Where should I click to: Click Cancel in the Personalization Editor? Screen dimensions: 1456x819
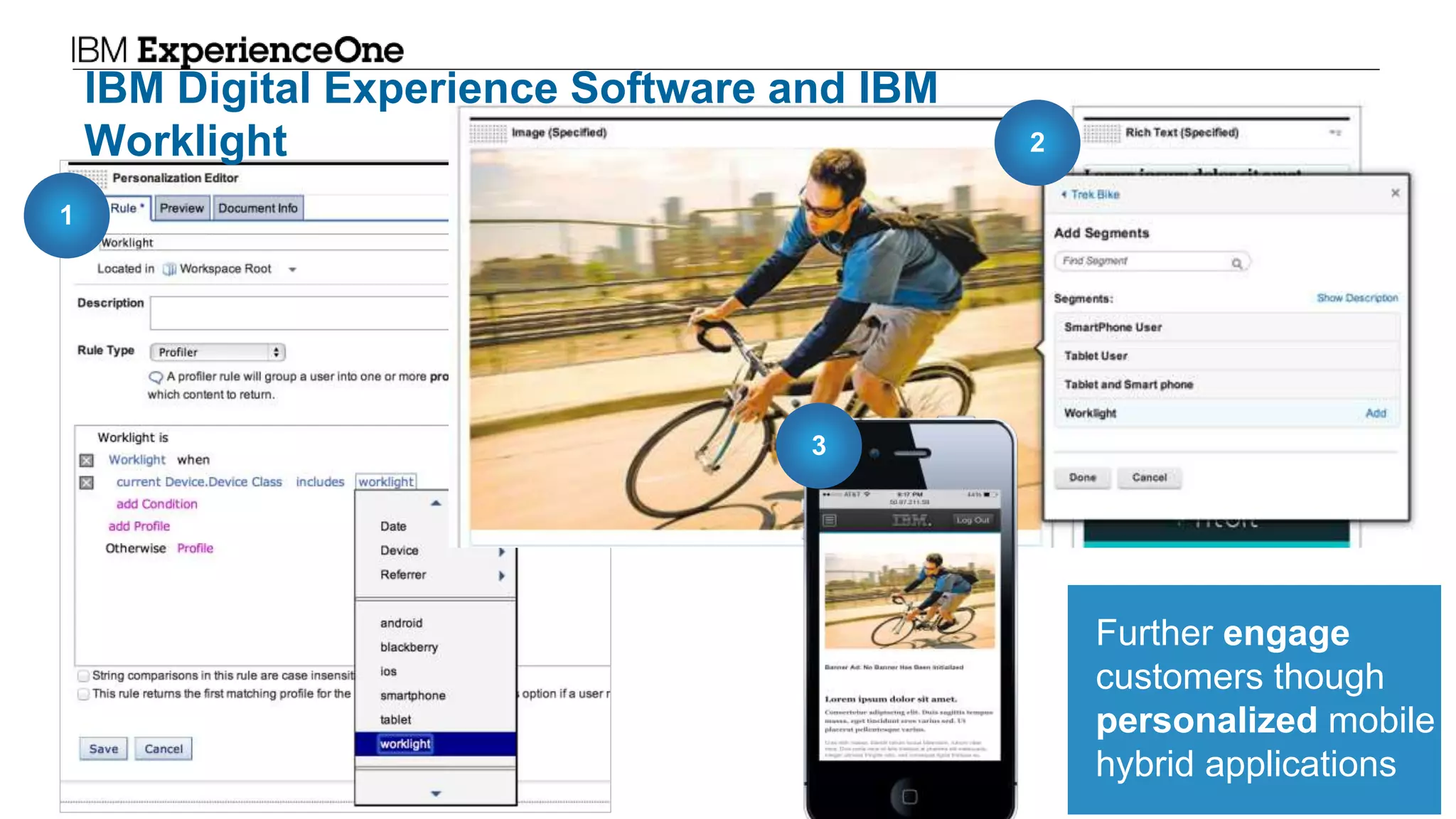pyautogui.click(x=164, y=749)
